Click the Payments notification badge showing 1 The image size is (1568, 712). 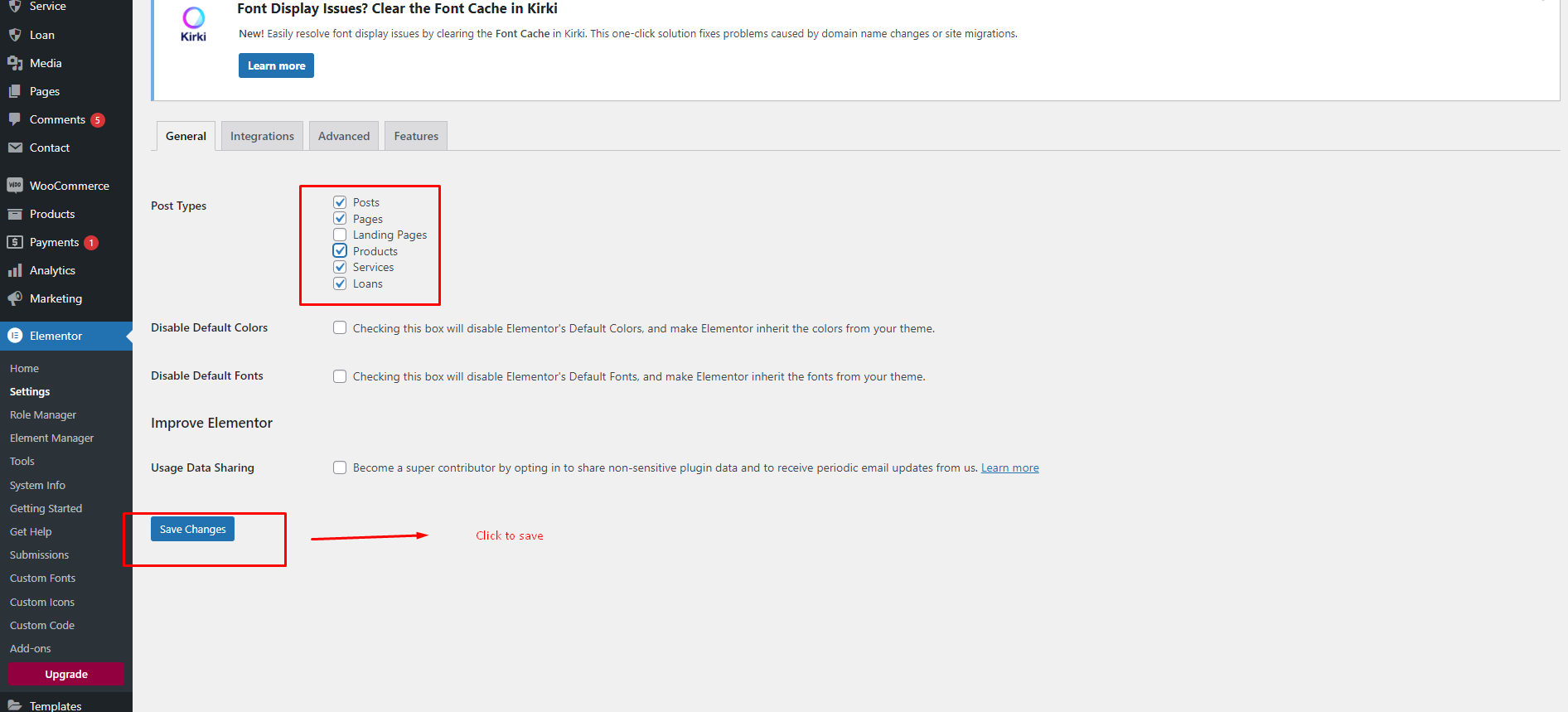click(91, 243)
